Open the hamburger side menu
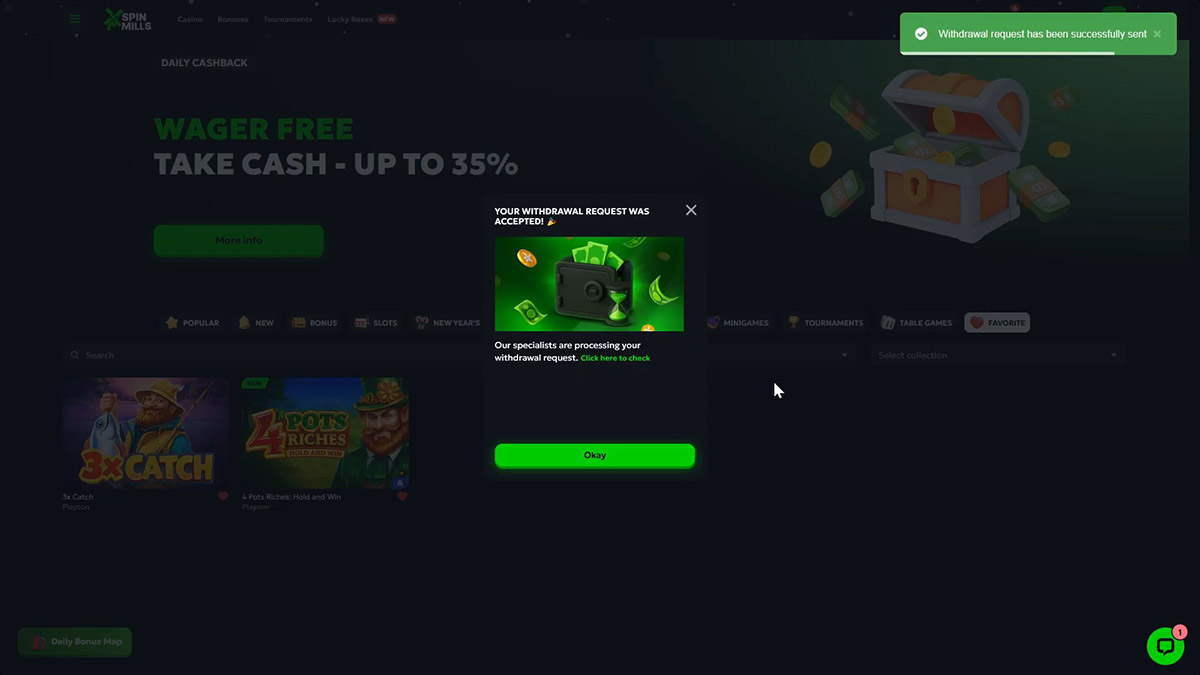Image resolution: width=1200 pixels, height=675 pixels. (x=75, y=19)
